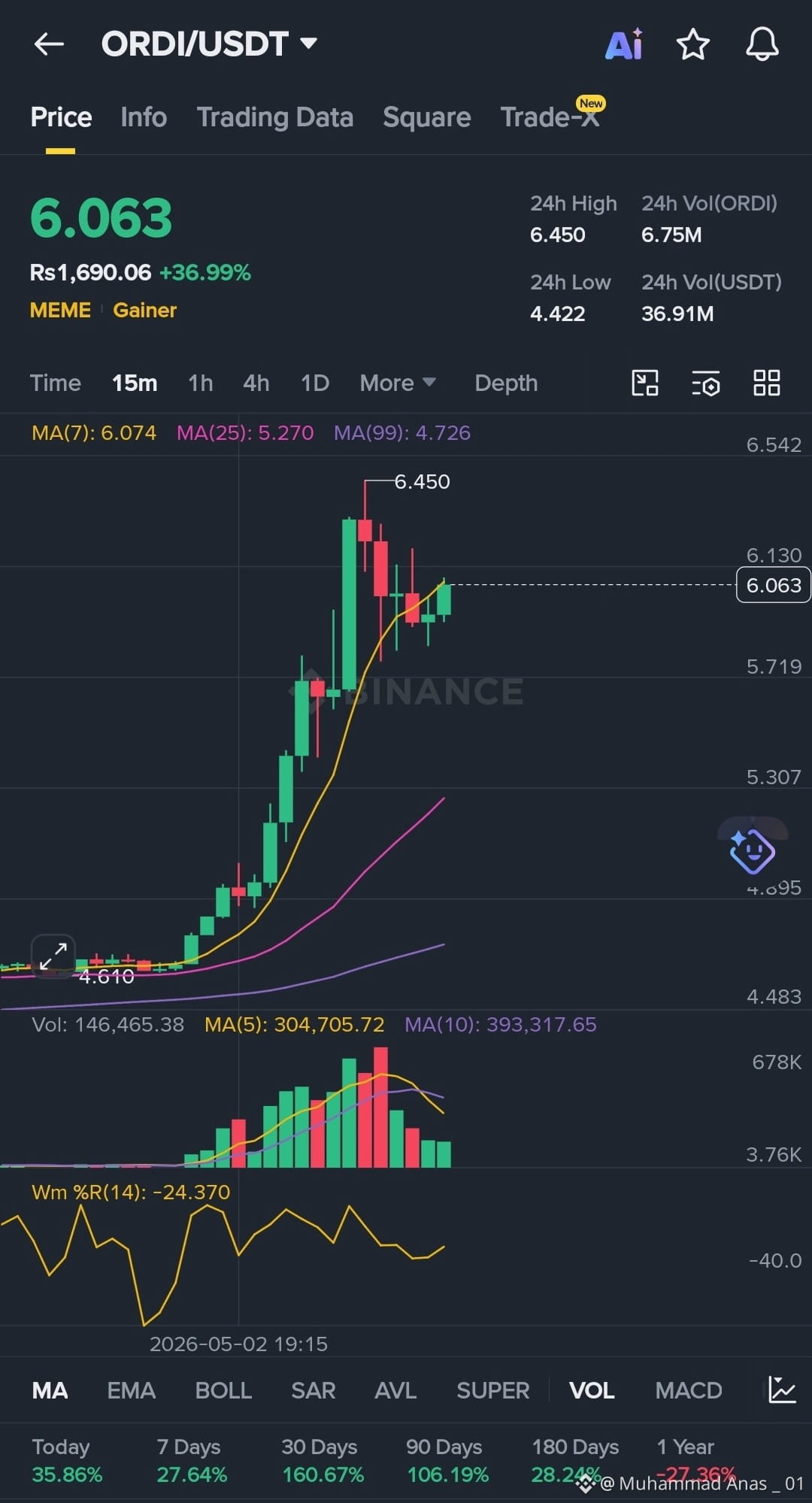This screenshot has width=812, height=1503.
Task: Toggle the AVL indicator
Action: point(395,1390)
